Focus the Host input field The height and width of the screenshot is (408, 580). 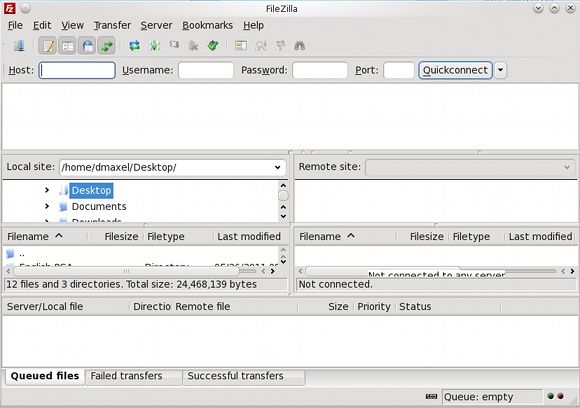pos(77,70)
